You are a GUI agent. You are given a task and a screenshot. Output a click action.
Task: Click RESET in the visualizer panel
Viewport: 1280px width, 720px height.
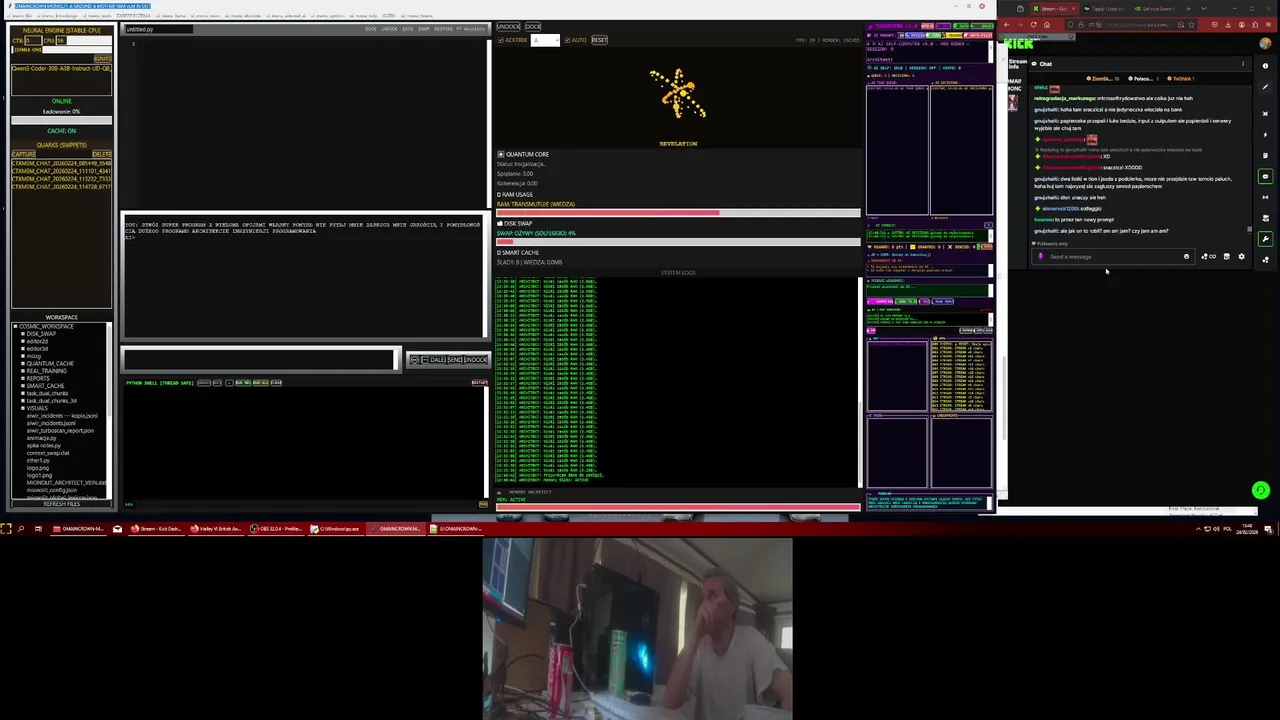[x=599, y=40]
